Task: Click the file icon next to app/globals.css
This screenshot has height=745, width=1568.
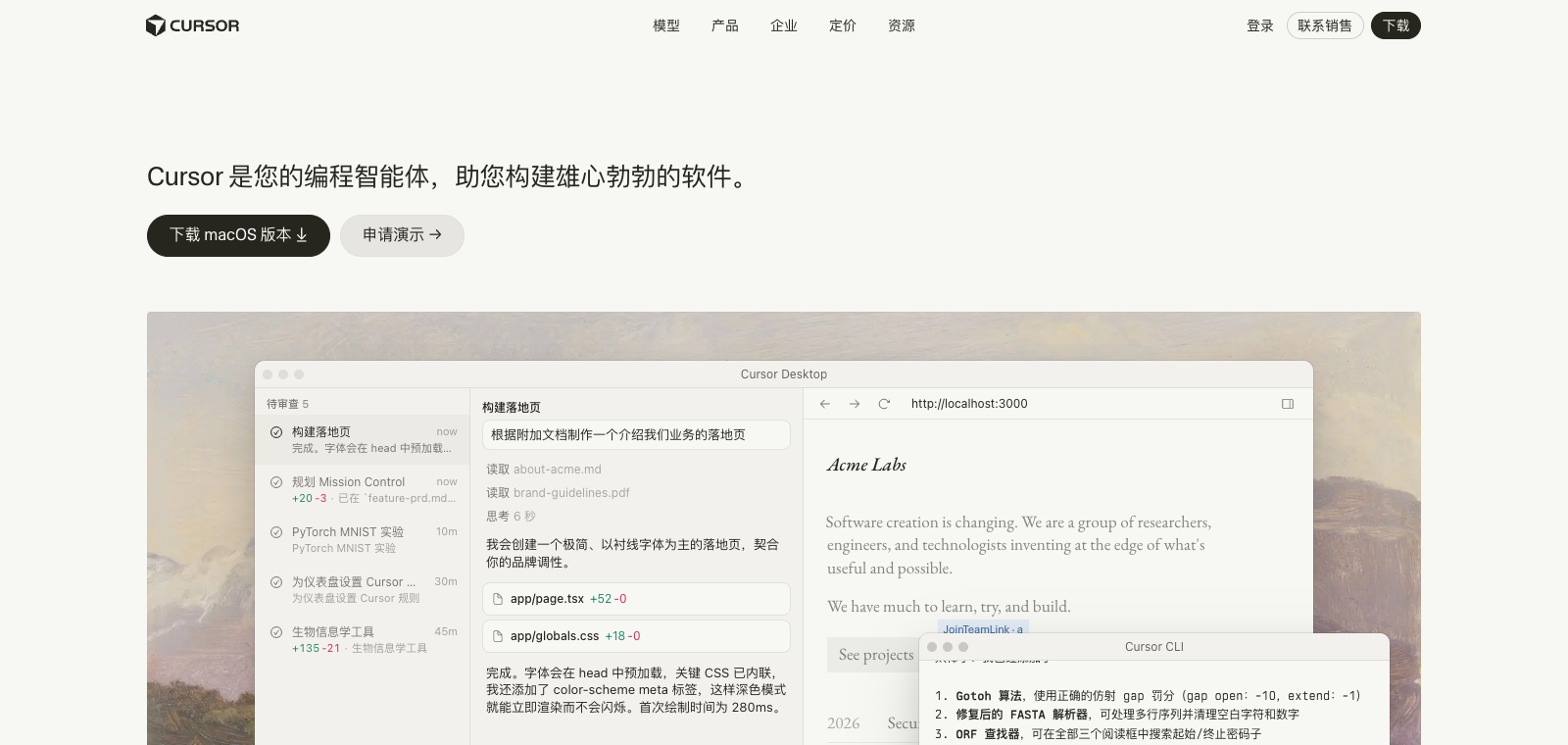Action: point(498,636)
